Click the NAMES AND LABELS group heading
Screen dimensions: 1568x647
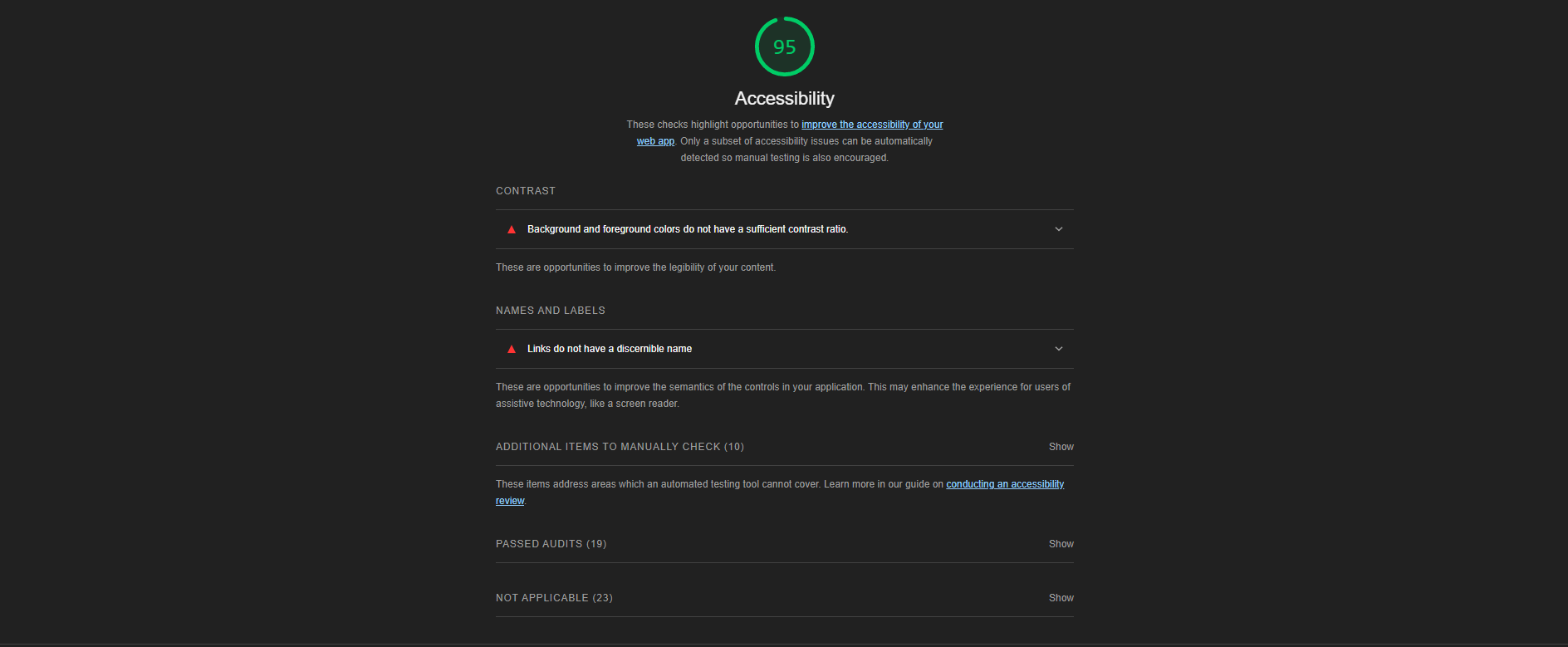(550, 311)
